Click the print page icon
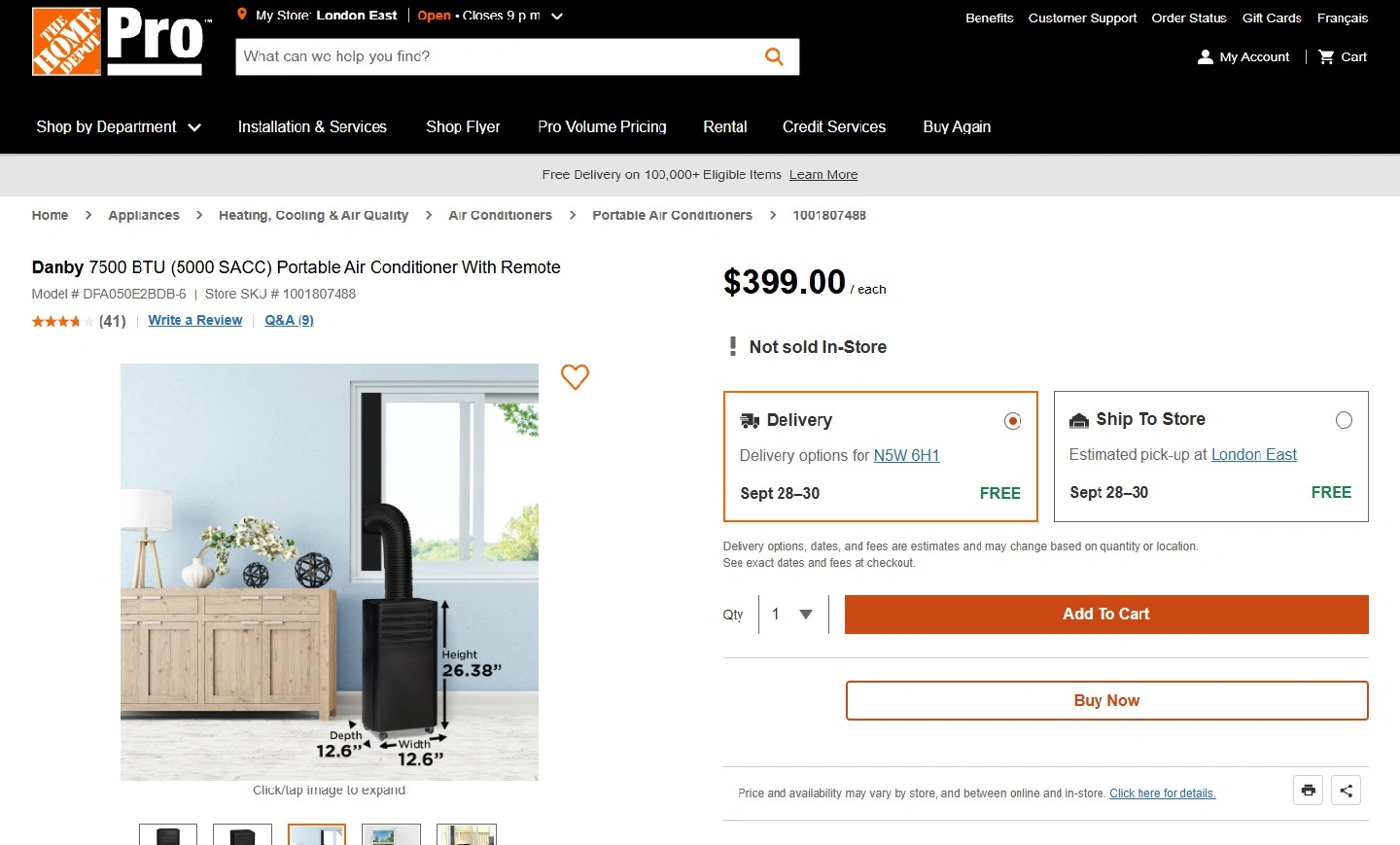 (x=1309, y=791)
